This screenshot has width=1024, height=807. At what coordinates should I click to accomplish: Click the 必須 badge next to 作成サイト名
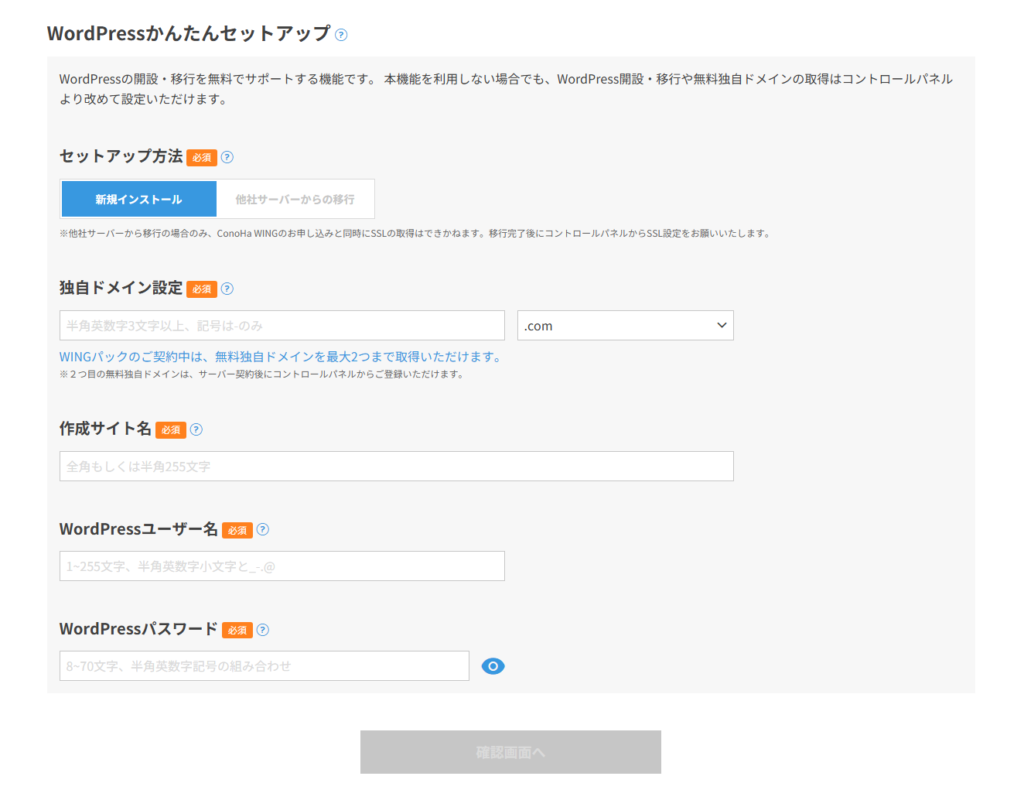[170, 429]
